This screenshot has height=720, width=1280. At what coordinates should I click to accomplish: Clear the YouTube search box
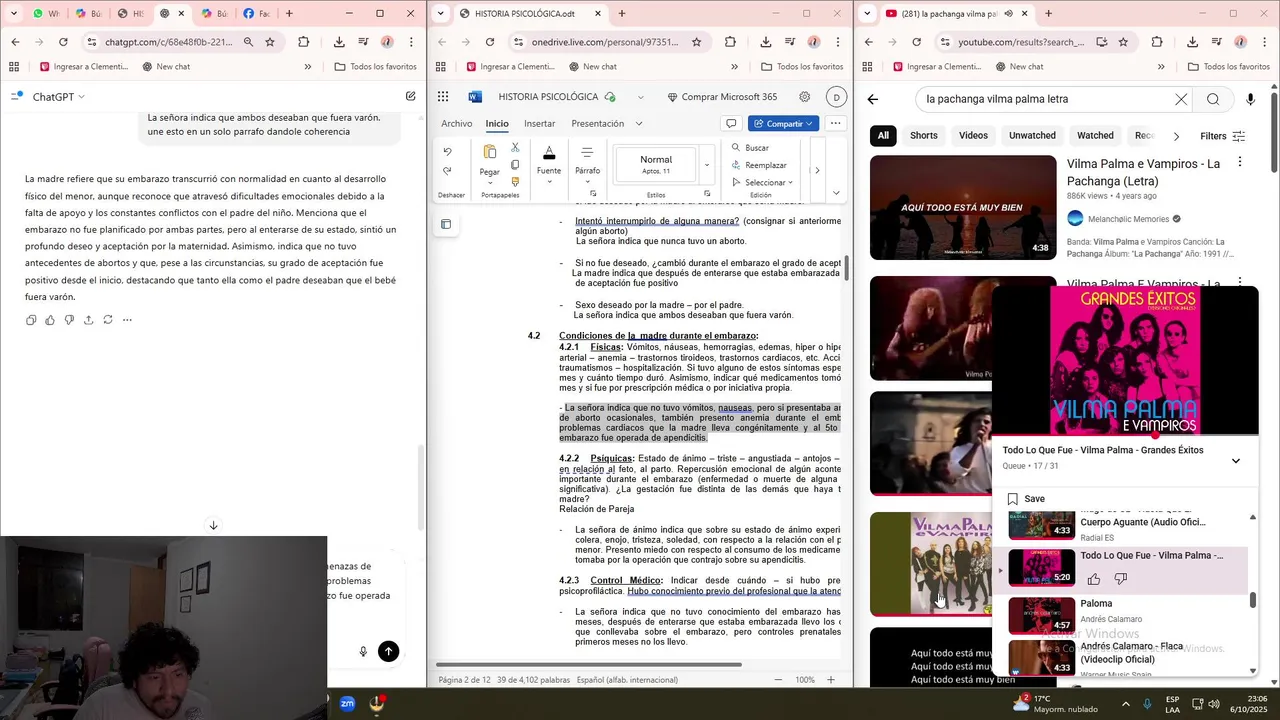1181,99
